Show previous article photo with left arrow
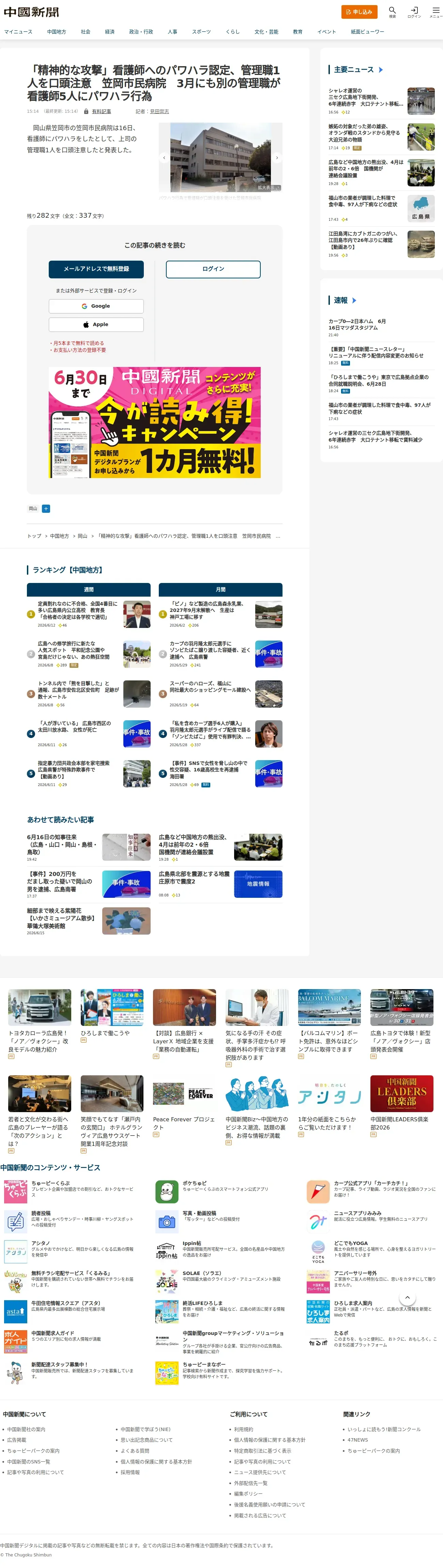Screen dimensions: 443x1568 coord(164,158)
